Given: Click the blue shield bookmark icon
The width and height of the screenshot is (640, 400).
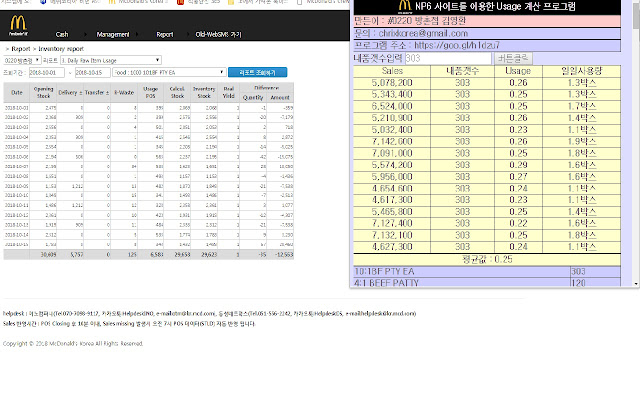Looking at the screenshot, I should point(43,2).
